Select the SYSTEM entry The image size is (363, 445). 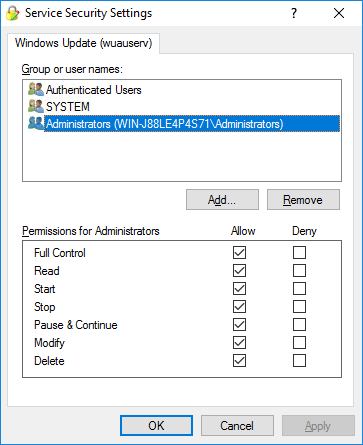(x=68, y=107)
